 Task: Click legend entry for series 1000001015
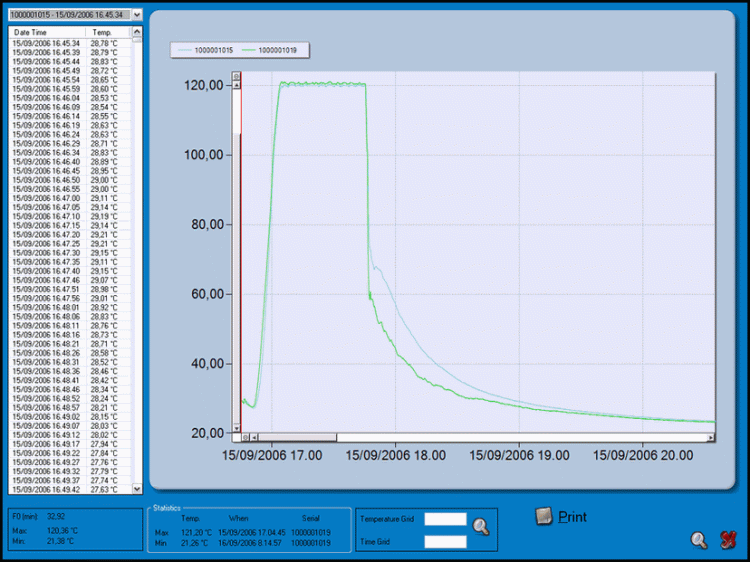tap(207, 50)
